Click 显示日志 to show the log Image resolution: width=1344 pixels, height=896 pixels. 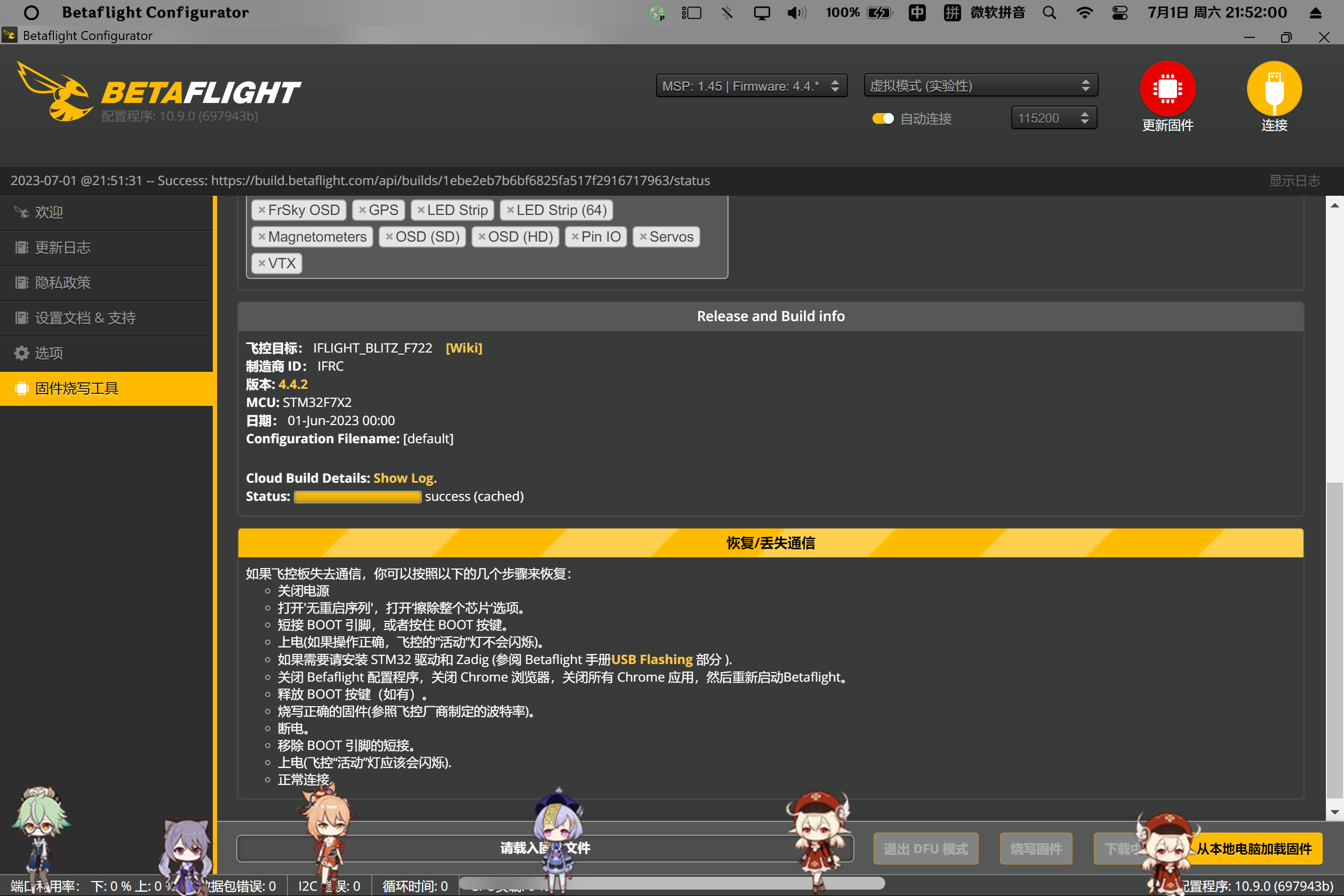pyautogui.click(x=1294, y=181)
